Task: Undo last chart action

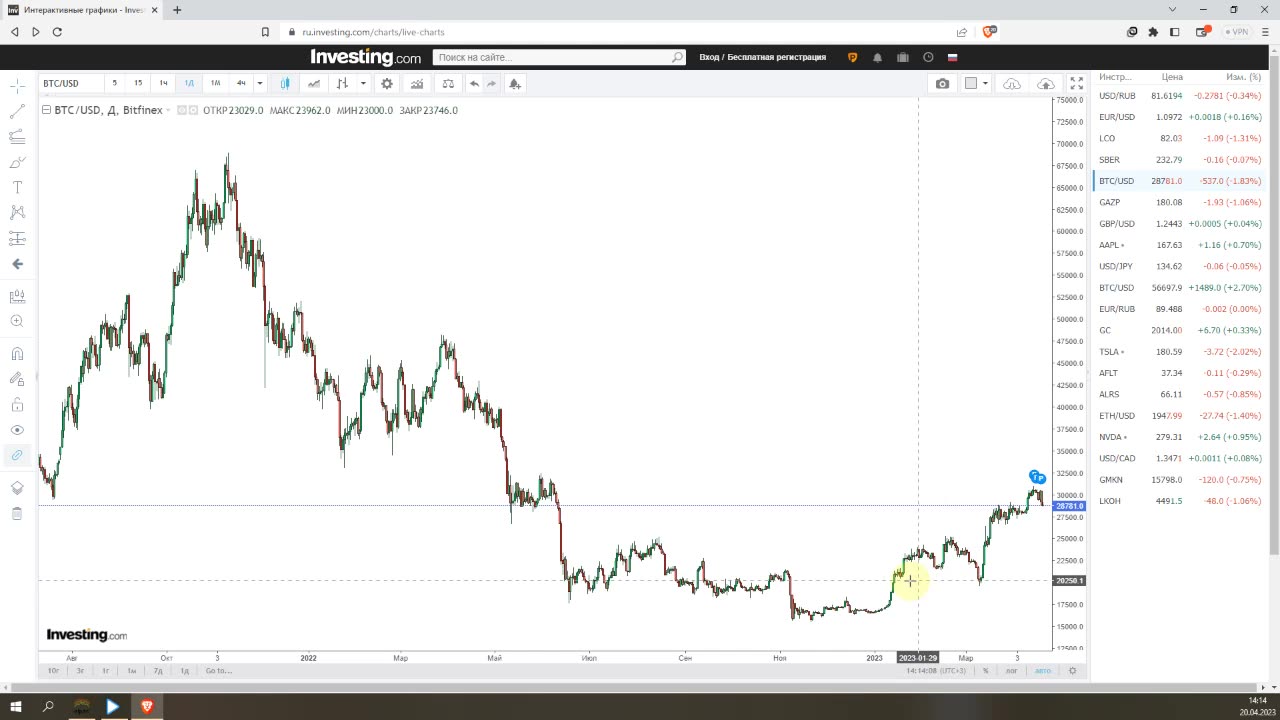Action: [x=475, y=83]
